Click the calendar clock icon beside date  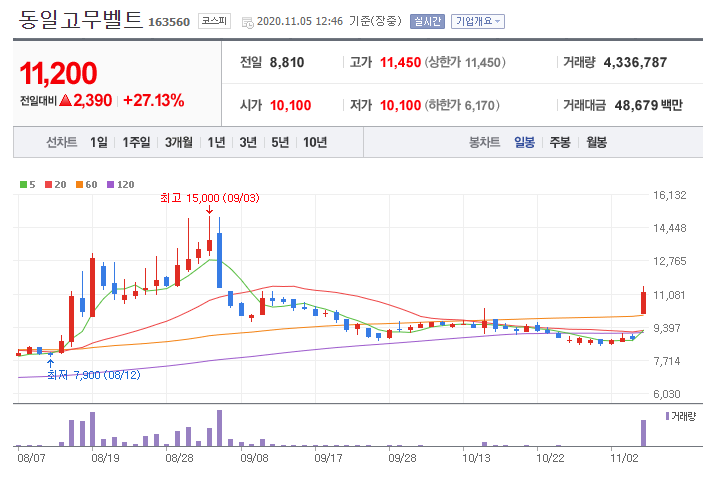[247, 22]
